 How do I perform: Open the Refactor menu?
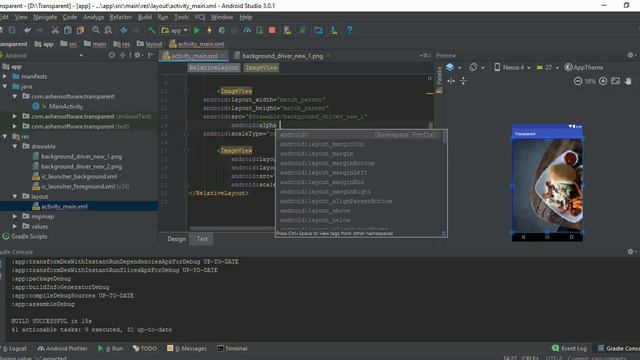pos(120,17)
